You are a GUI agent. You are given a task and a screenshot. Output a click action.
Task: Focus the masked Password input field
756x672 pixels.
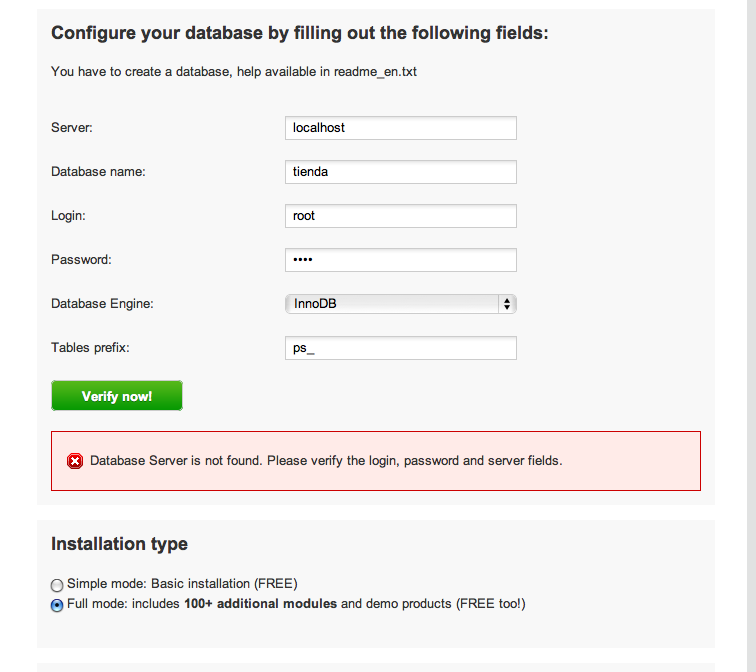tap(400, 260)
